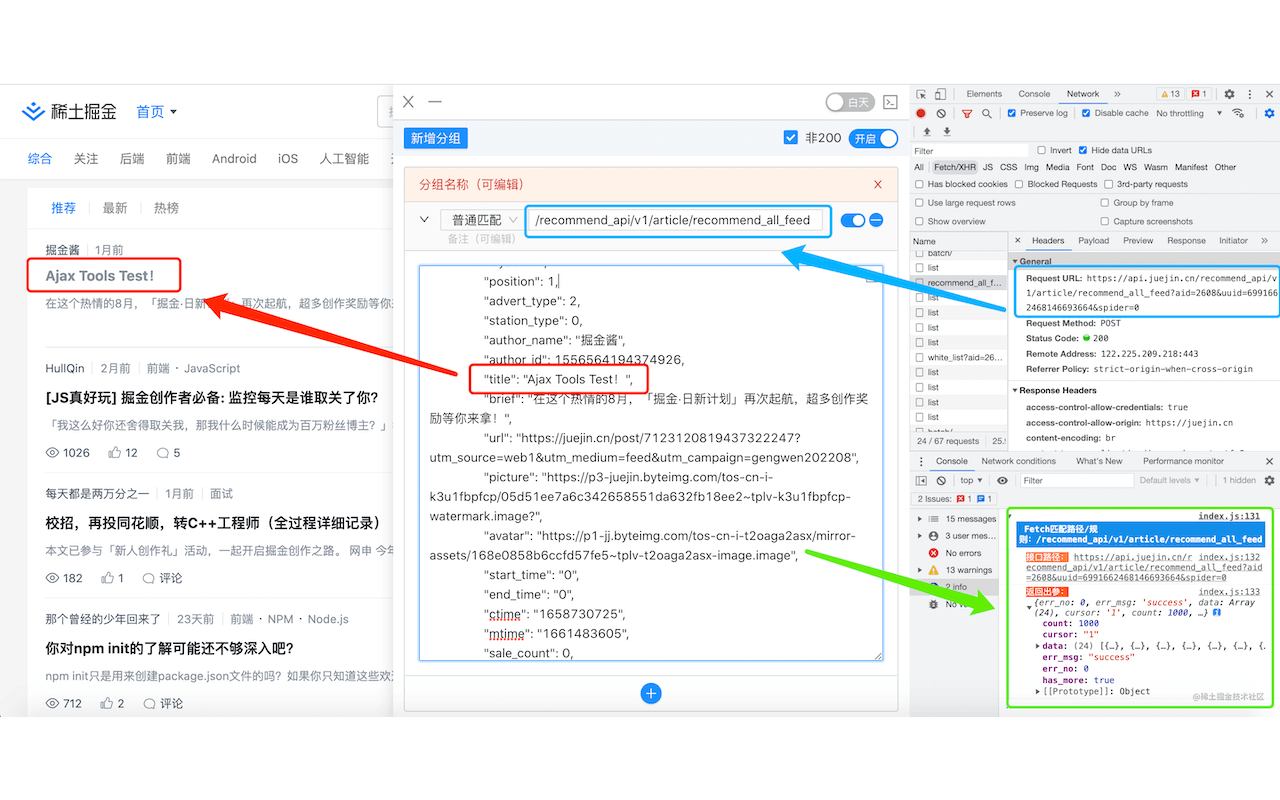
Task: Open DevTools element inspector picker
Action: click(x=921, y=94)
